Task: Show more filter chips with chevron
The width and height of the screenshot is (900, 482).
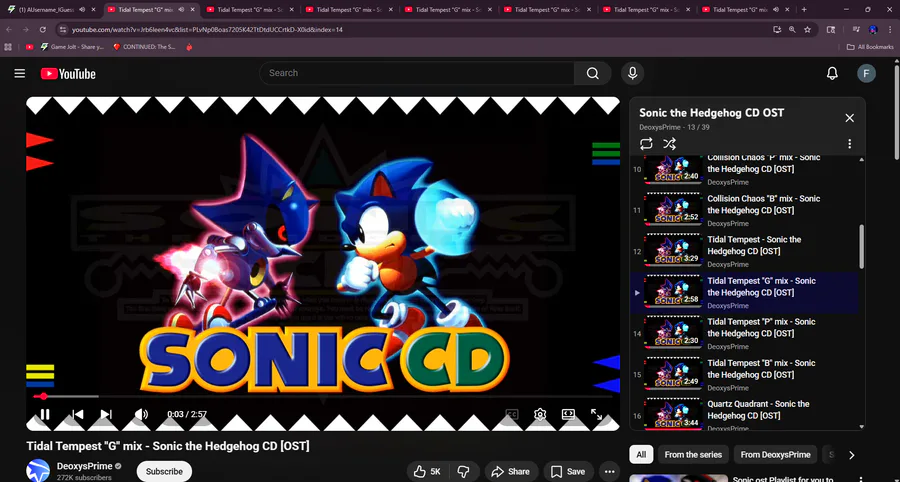Action: [851, 455]
